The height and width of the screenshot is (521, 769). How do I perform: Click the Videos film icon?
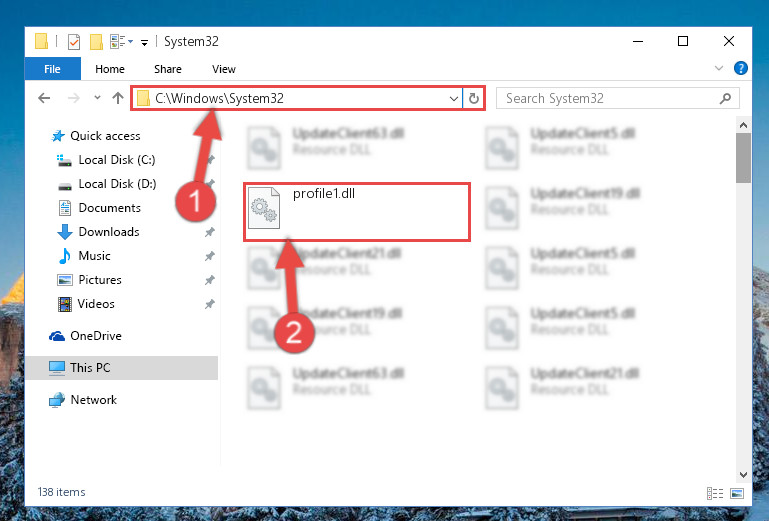point(64,304)
